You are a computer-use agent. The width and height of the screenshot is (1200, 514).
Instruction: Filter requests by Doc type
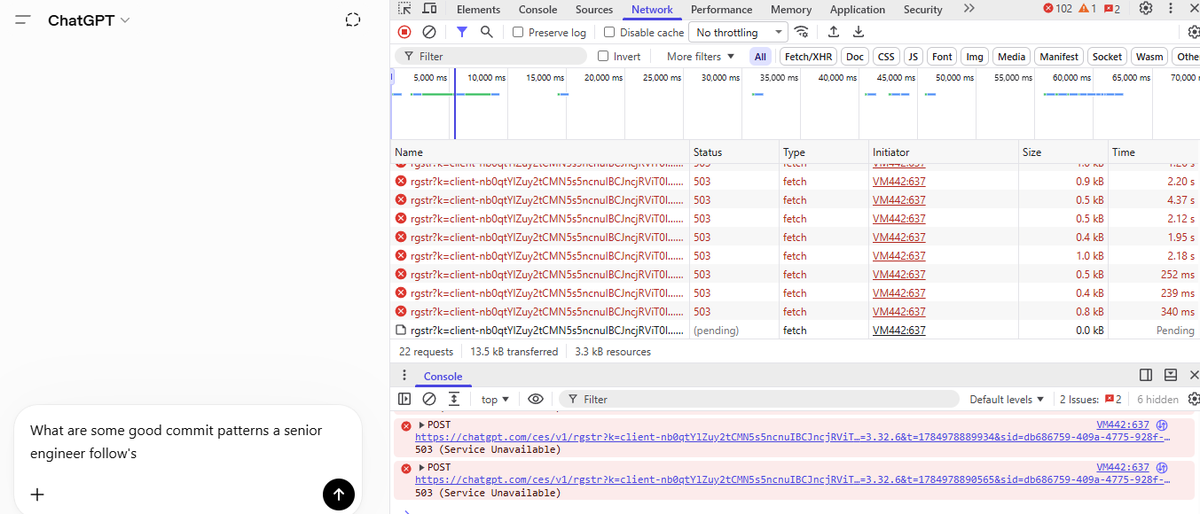[x=855, y=56]
